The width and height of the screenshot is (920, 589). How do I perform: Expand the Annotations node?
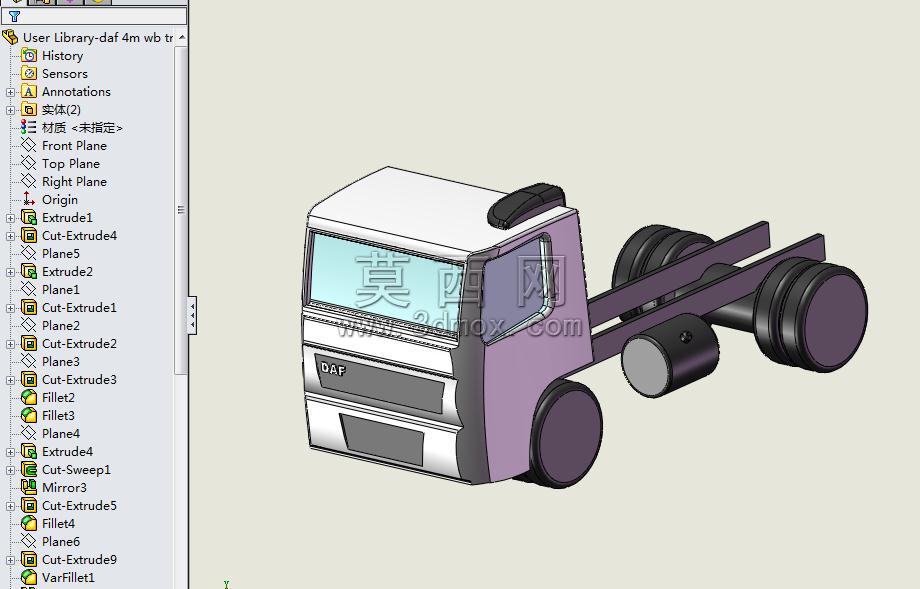(x=11, y=92)
